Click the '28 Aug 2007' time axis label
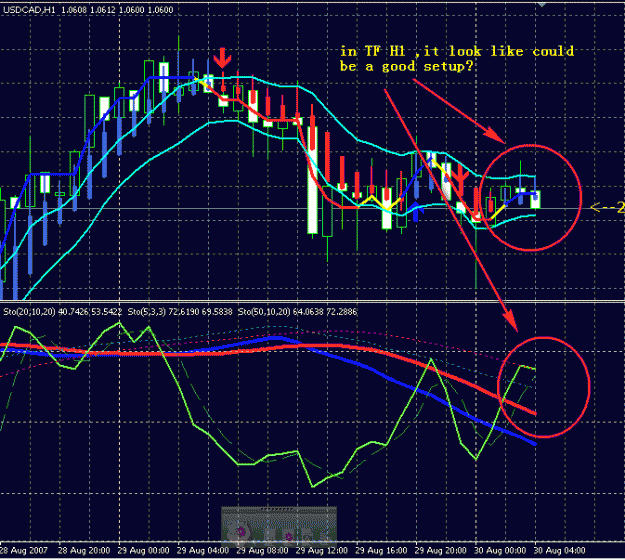625x560 pixels. (x=24, y=550)
